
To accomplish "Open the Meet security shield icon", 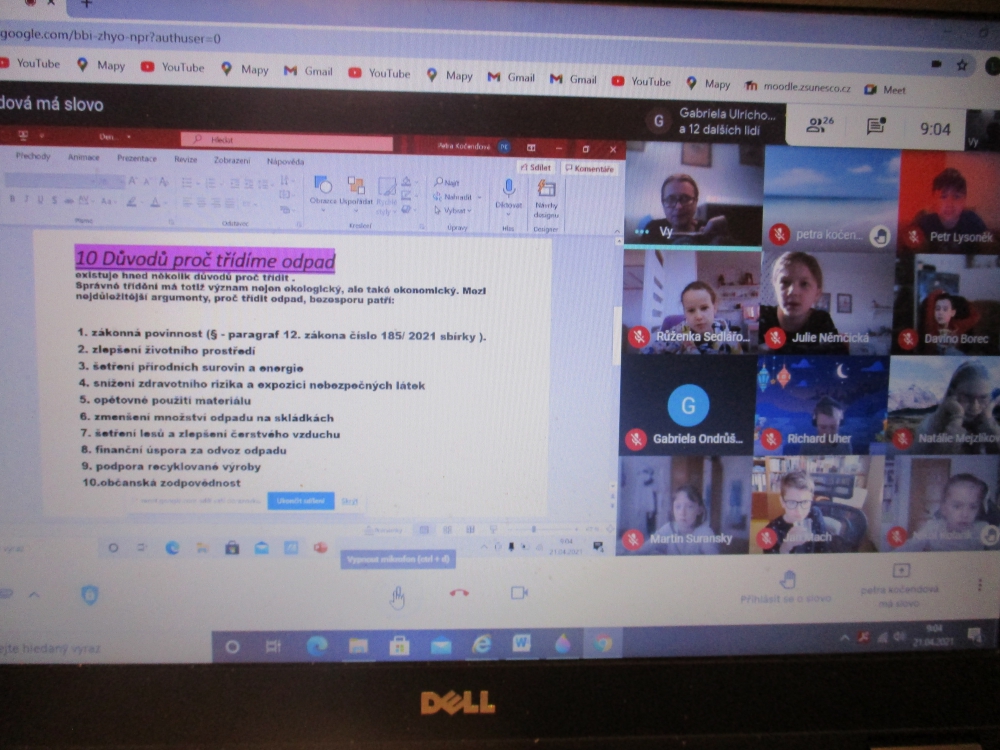I will (x=89, y=595).
